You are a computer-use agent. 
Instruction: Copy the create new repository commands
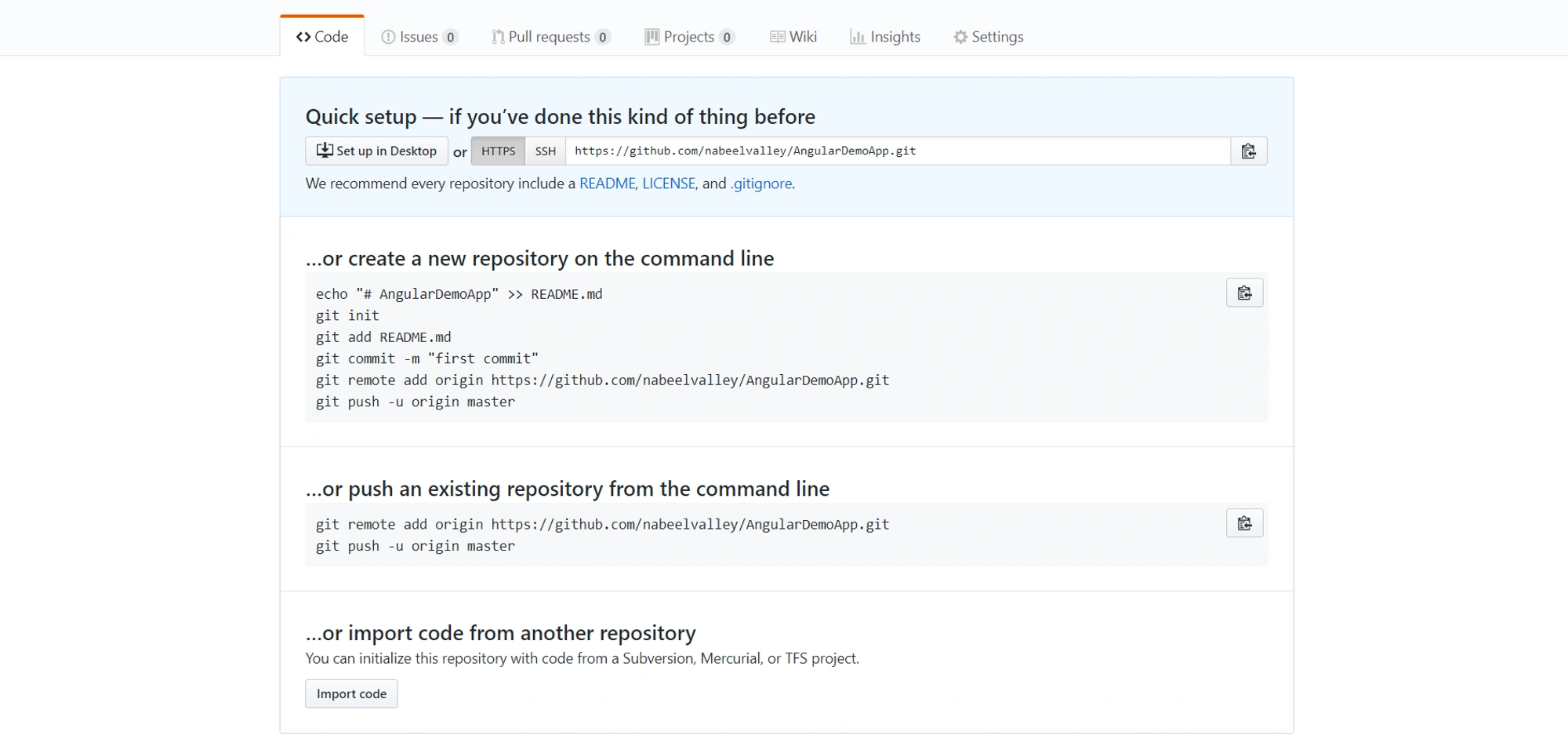1244,293
